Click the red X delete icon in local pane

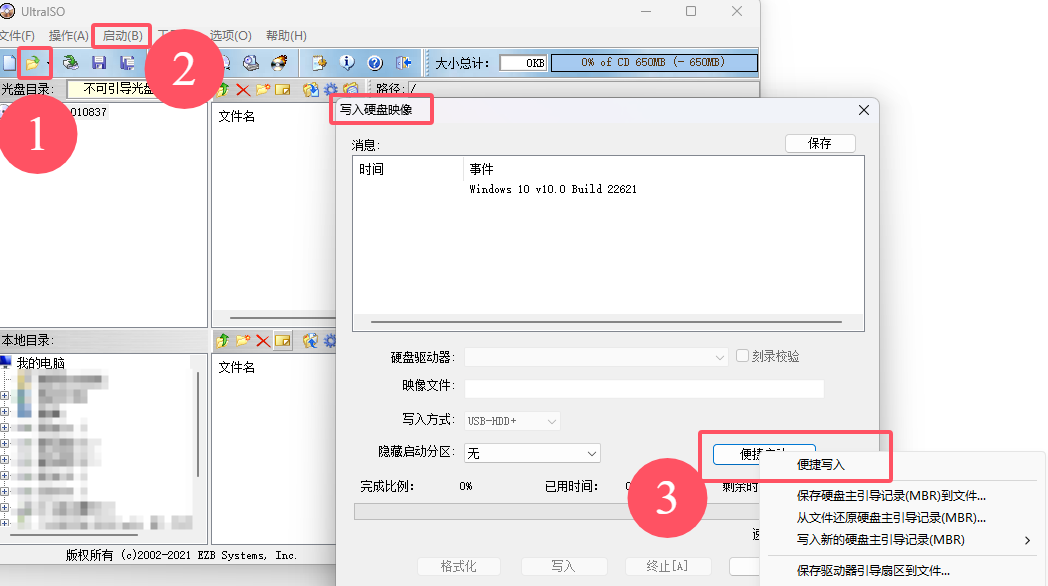[263, 341]
